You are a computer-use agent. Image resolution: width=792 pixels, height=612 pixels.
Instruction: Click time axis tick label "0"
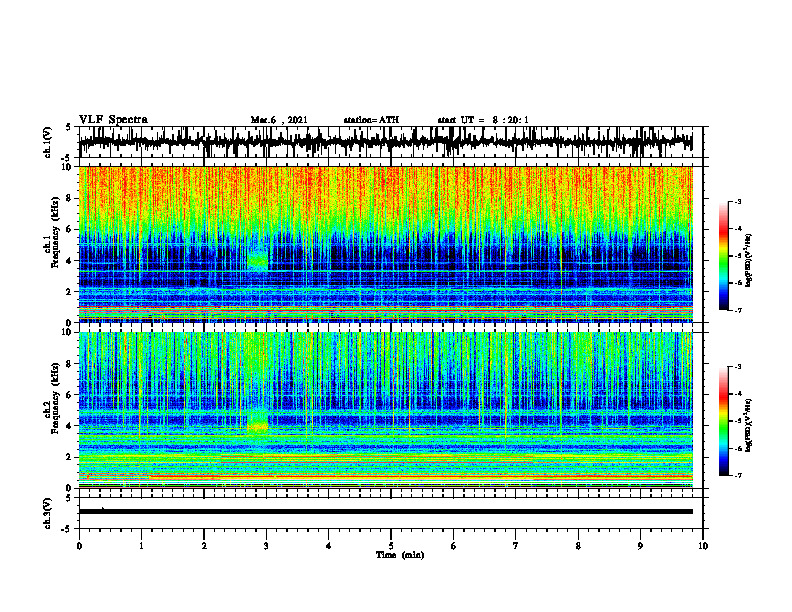click(x=79, y=546)
